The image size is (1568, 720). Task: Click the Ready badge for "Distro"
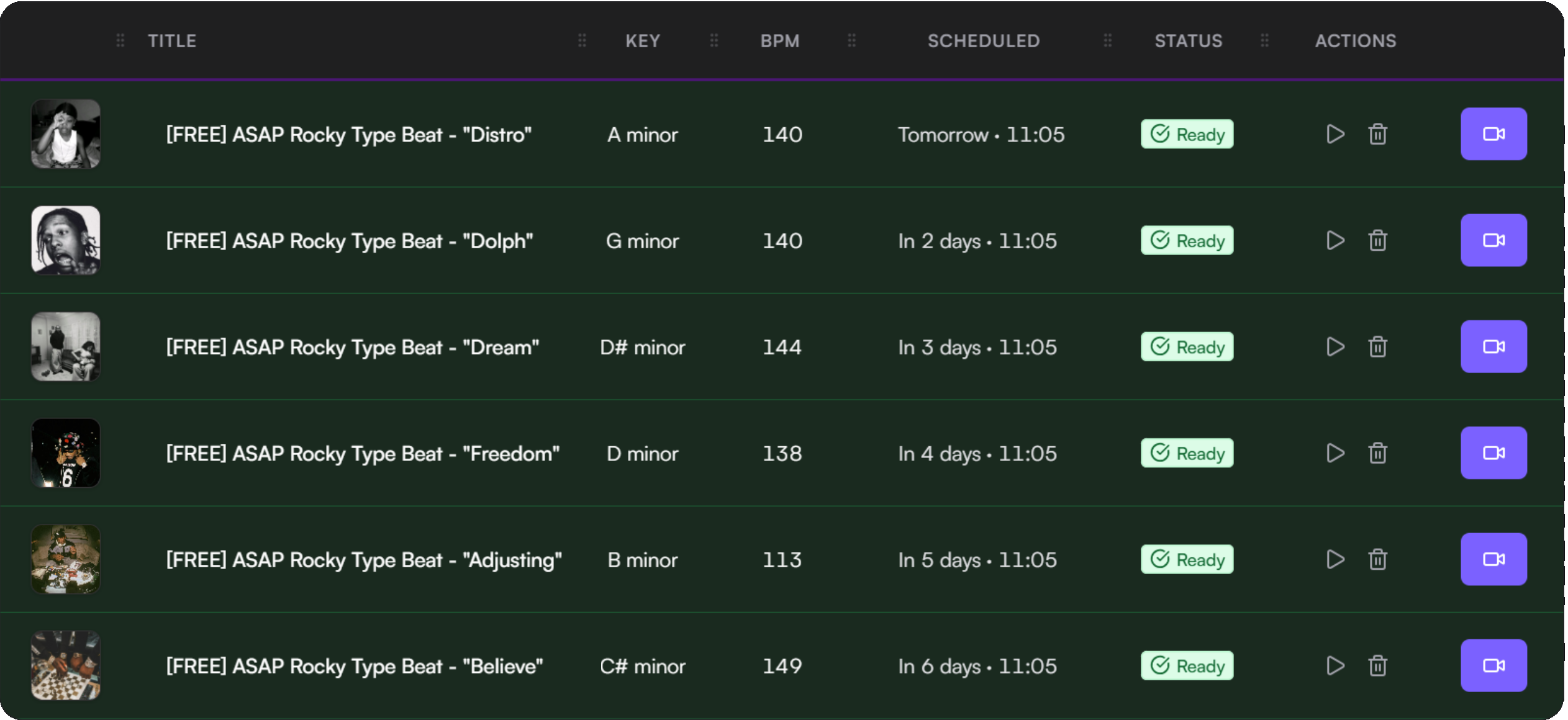point(1187,134)
